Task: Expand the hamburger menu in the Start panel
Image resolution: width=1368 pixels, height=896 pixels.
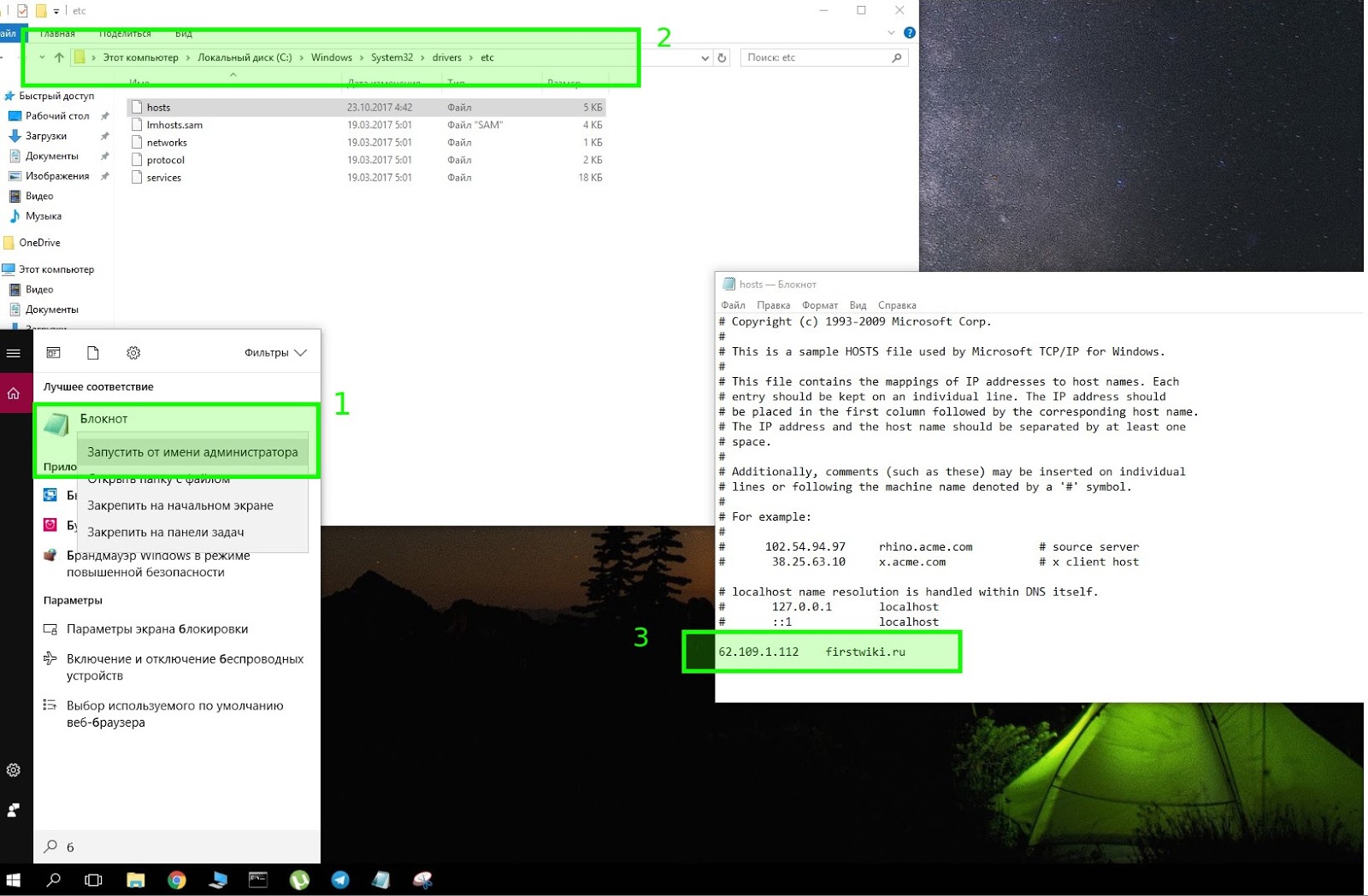Action: pyautogui.click(x=14, y=353)
